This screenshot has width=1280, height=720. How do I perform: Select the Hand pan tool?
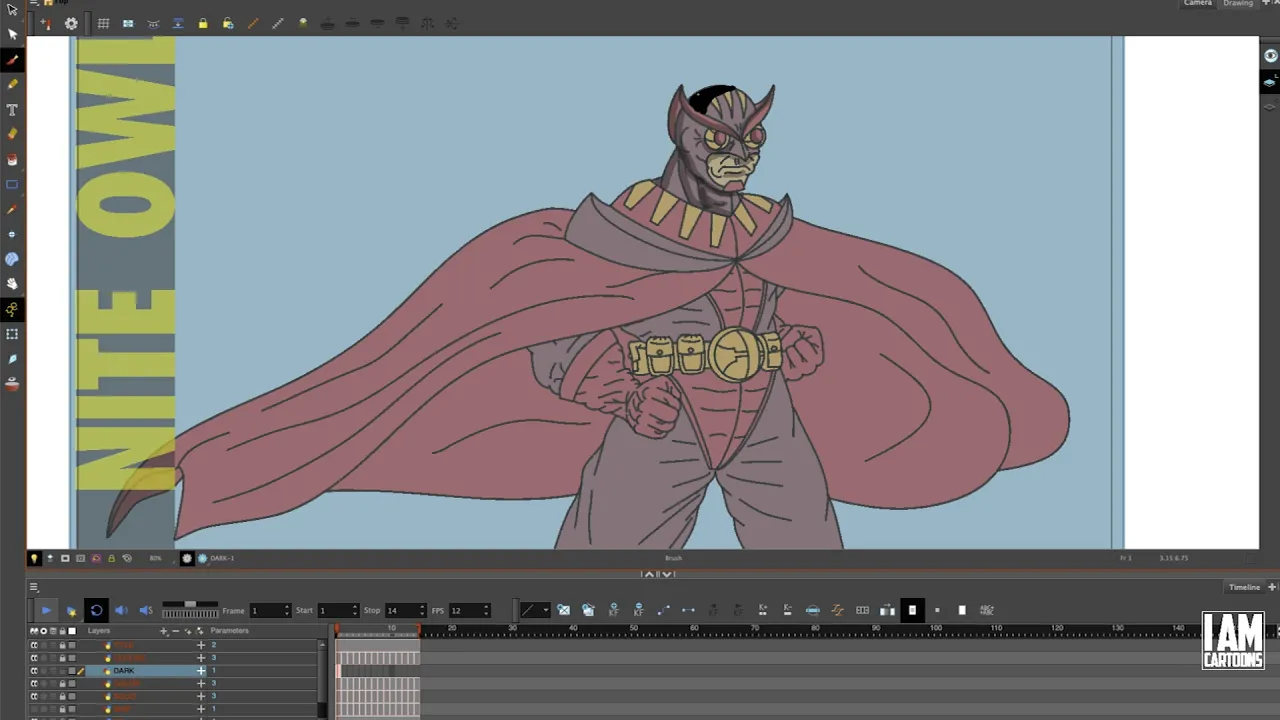click(12, 284)
